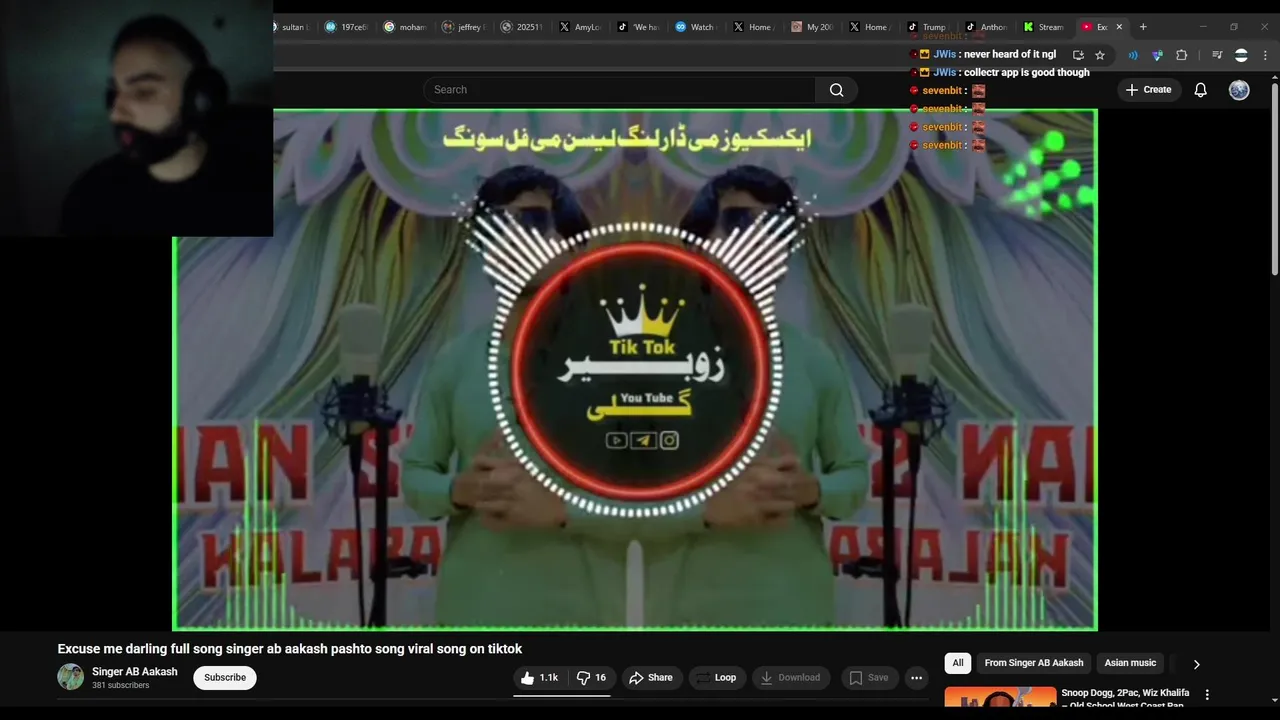Open the browser Extensions puzzle icon
This screenshot has width=1280, height=720.
pos(1181,55)
